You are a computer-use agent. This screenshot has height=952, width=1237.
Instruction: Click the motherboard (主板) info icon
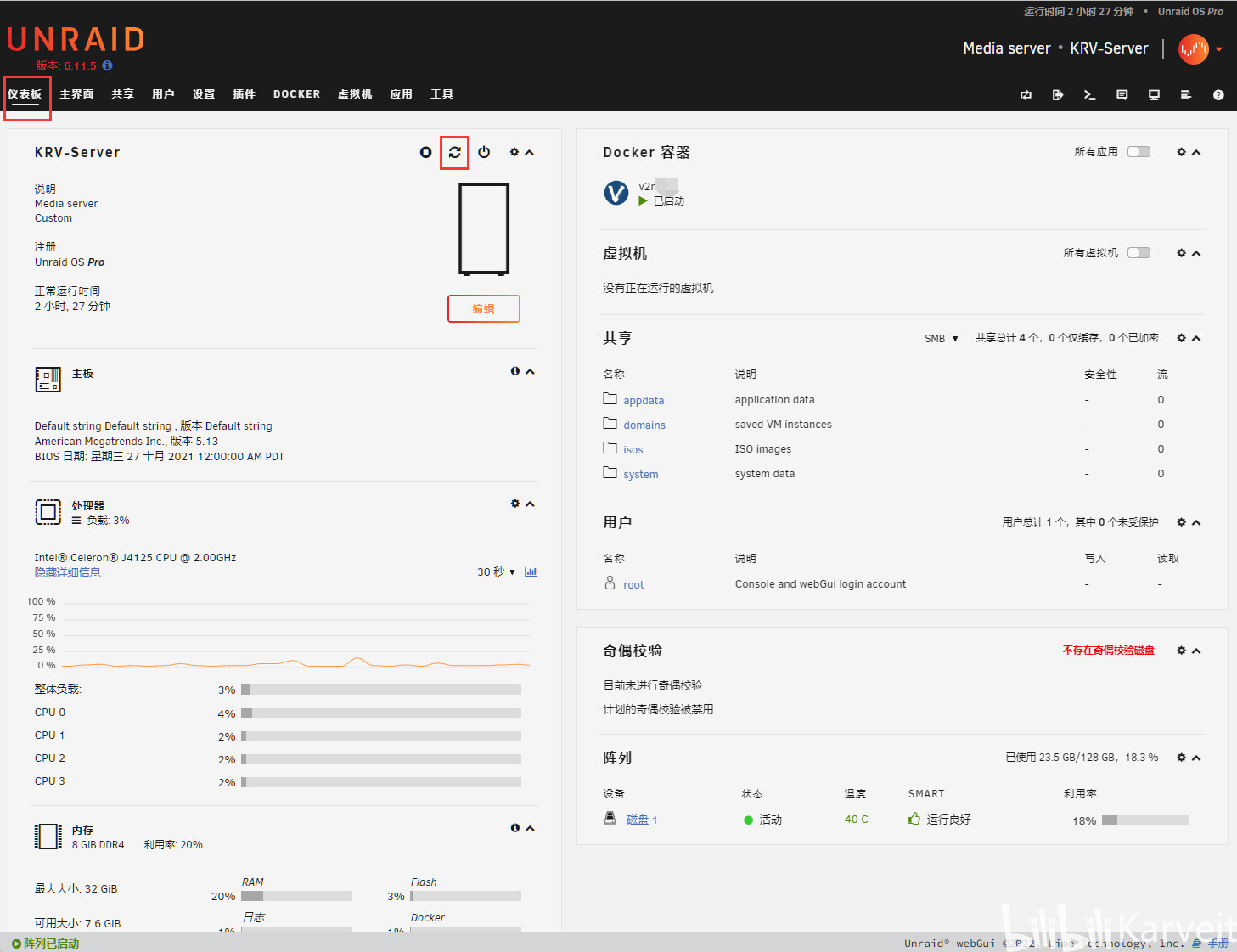coord(514,371)
